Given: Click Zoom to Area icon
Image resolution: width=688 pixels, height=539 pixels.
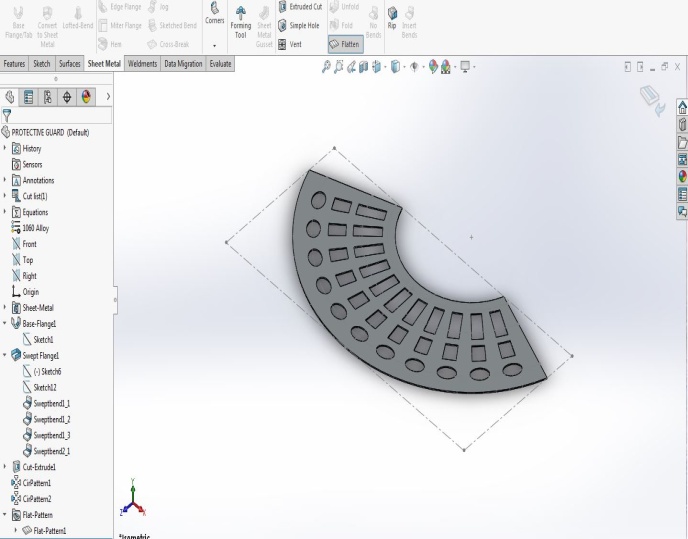Looking at the screenshot, I should point(338,67).
